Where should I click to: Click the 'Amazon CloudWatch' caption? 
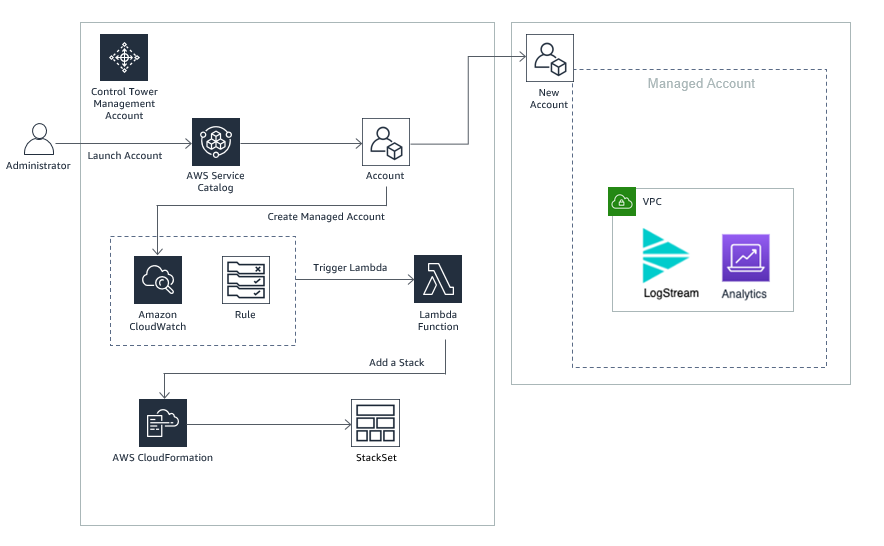[x=157, y=320]
